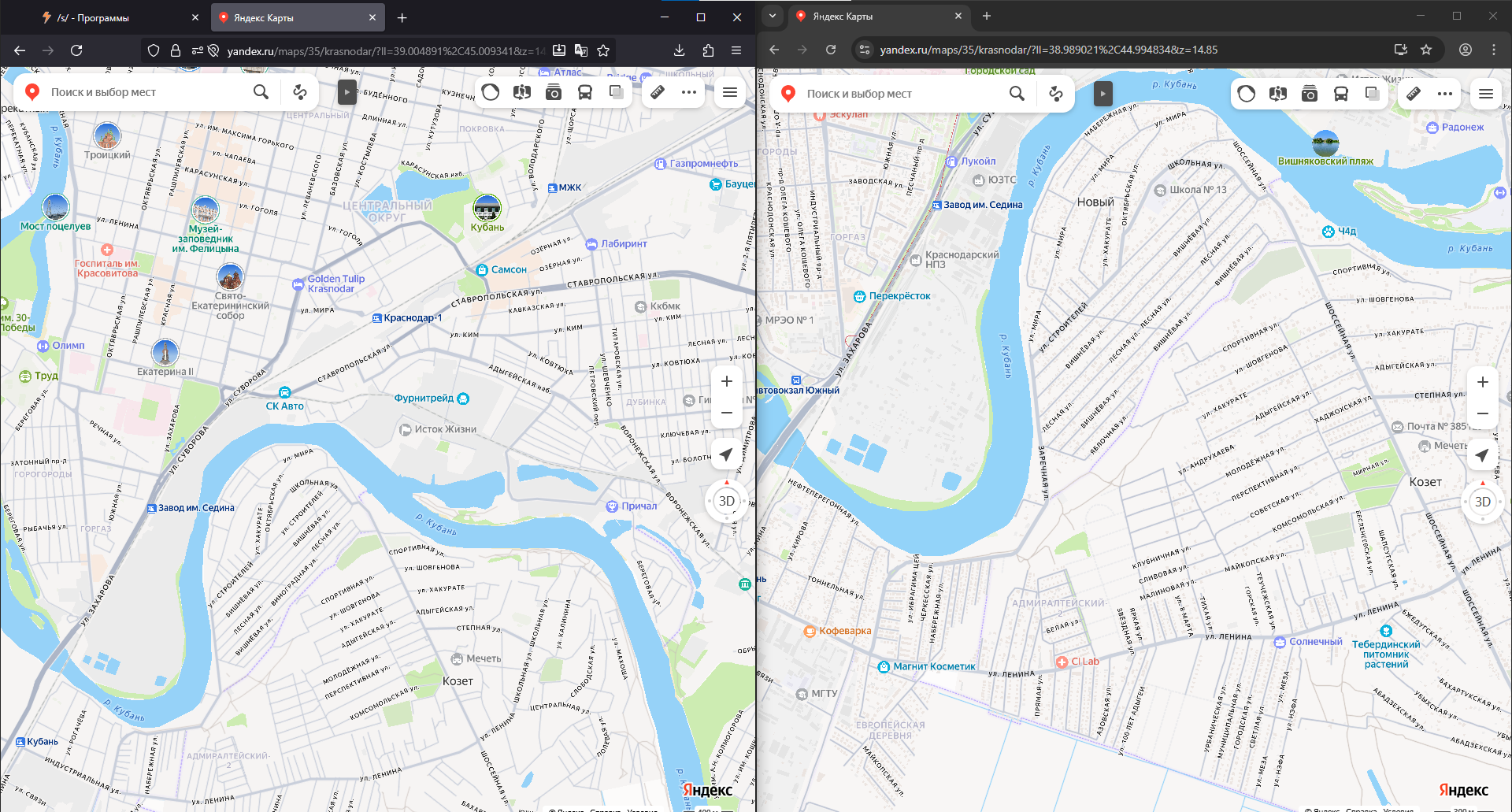Viewport: 1512px width, 812px height.
Task: Toggle 3D view in the left map
Action: (726, 501)
